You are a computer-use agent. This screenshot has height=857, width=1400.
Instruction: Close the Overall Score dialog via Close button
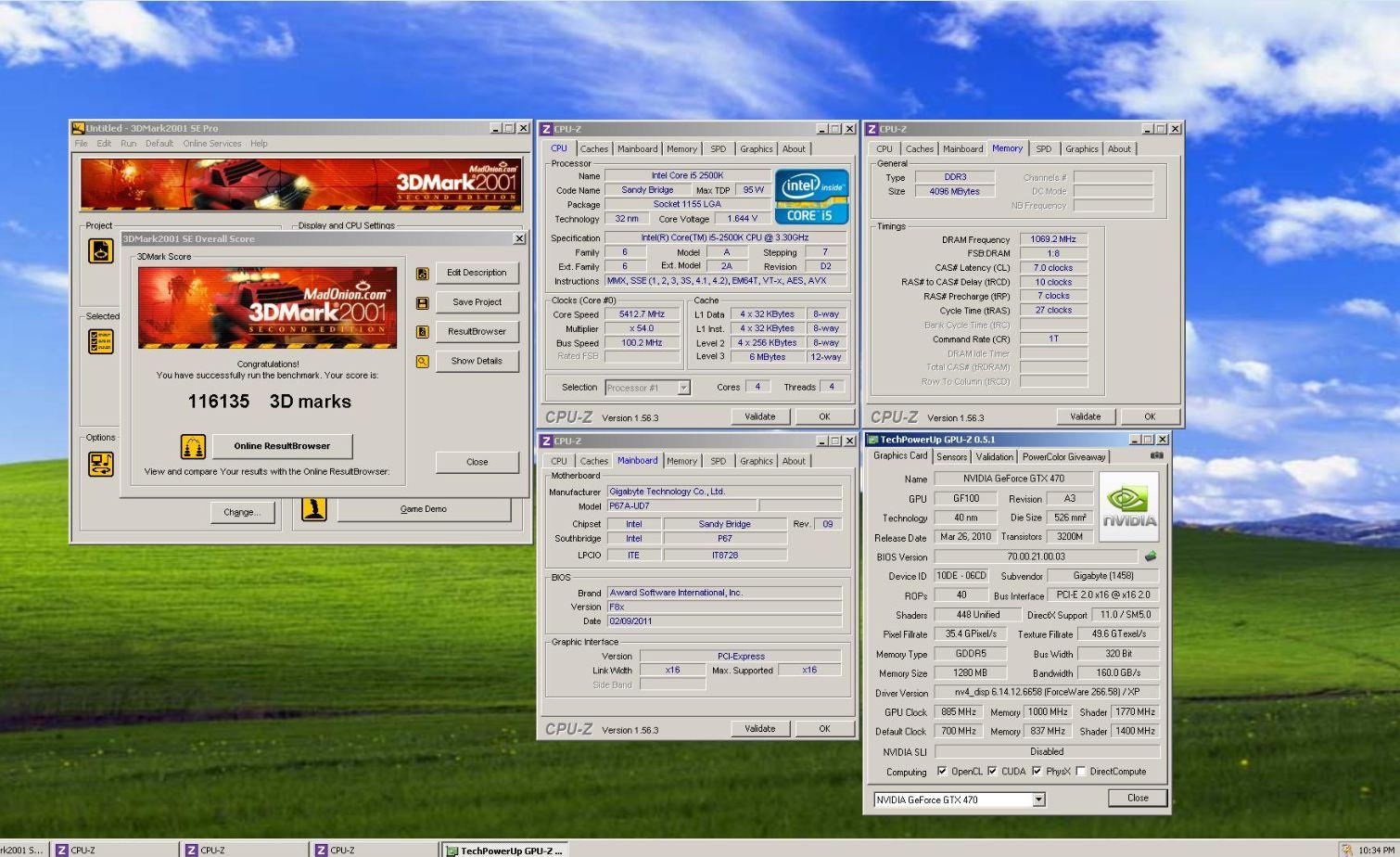tap(477, 462)
